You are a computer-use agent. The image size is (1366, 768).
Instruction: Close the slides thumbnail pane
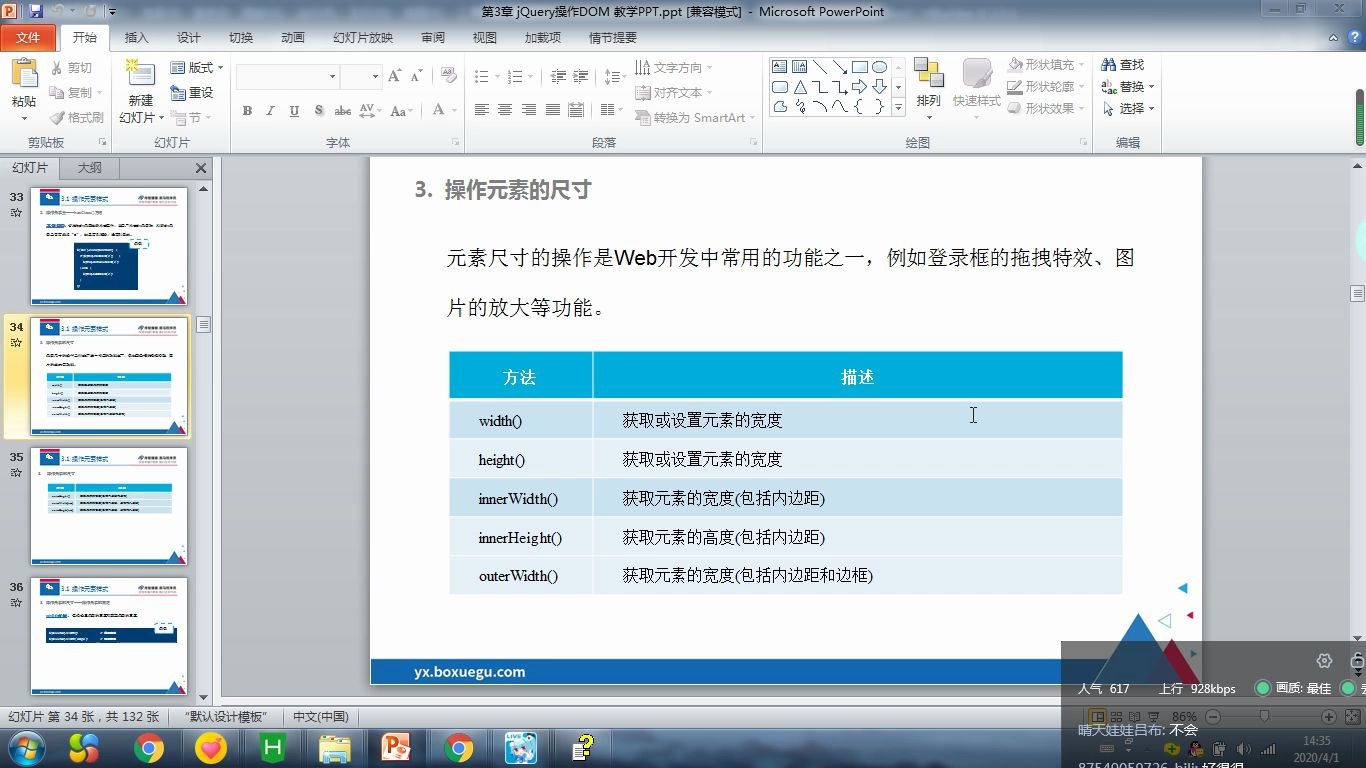(x=201, y=168)
